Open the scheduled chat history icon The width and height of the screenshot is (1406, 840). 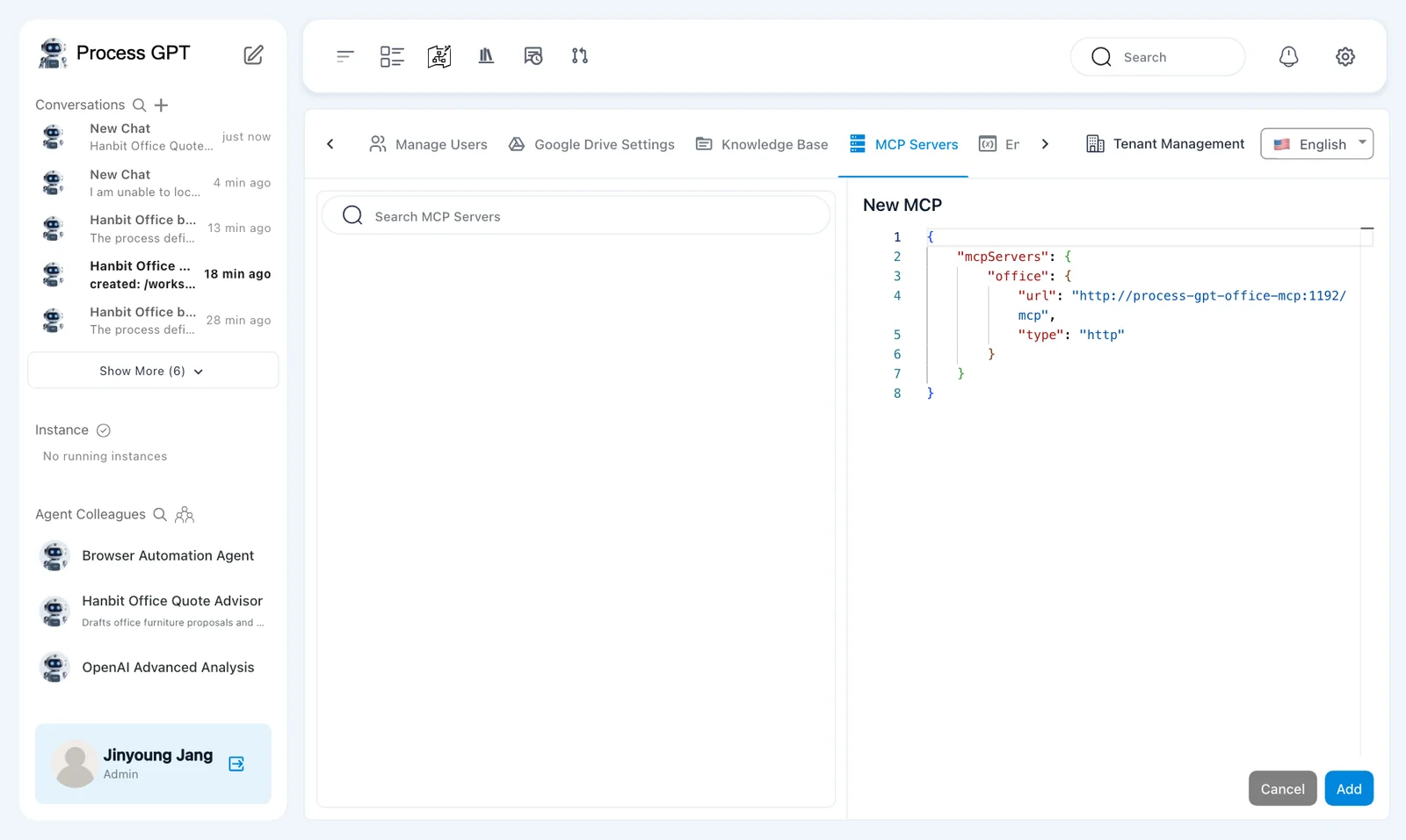click(533, 56)
